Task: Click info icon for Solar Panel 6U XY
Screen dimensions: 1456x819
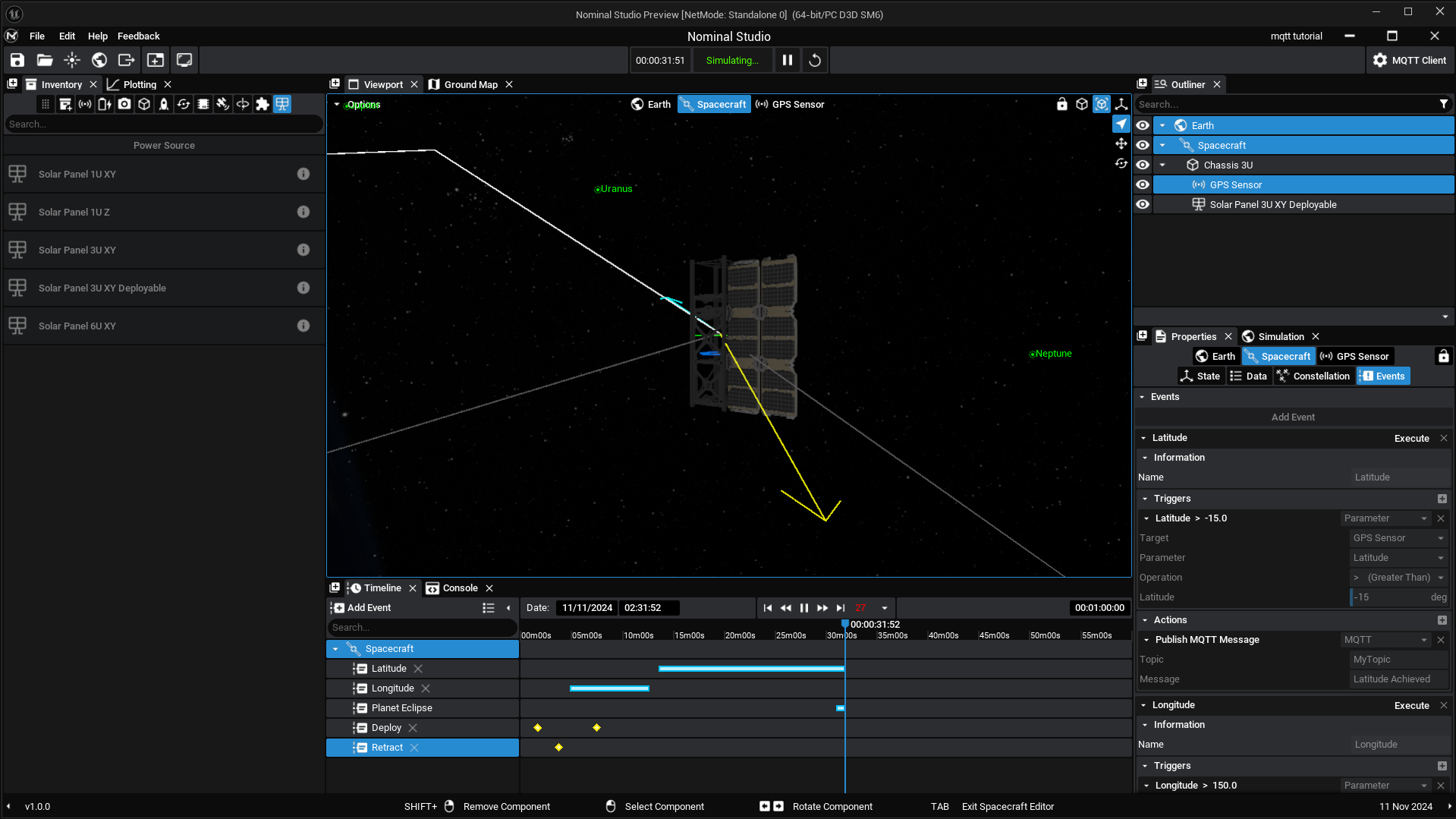Action: click(x=303, y=326)
